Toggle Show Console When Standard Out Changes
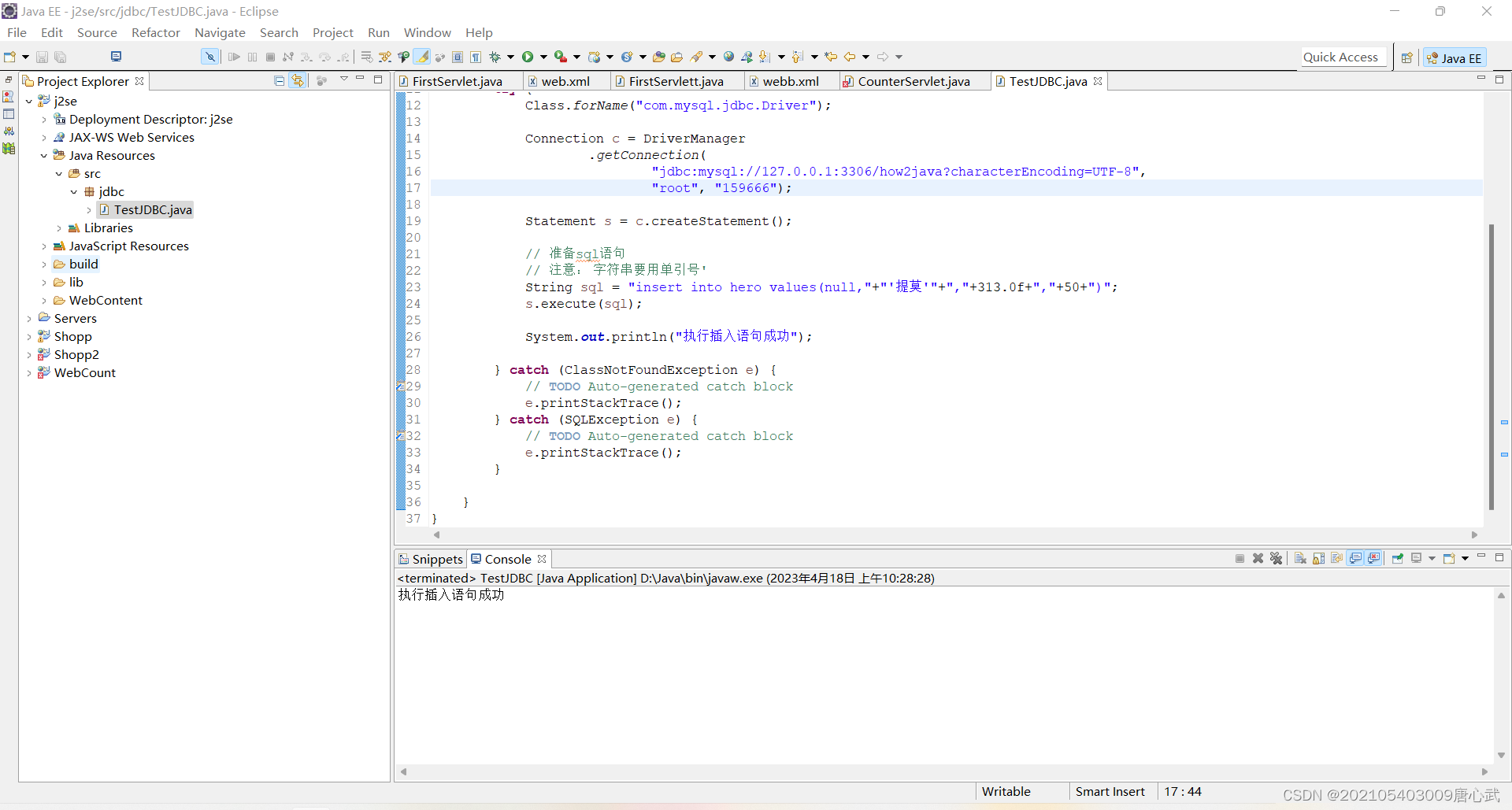The width and height of the screenshot is (1512, 810). coord(1356,558)
